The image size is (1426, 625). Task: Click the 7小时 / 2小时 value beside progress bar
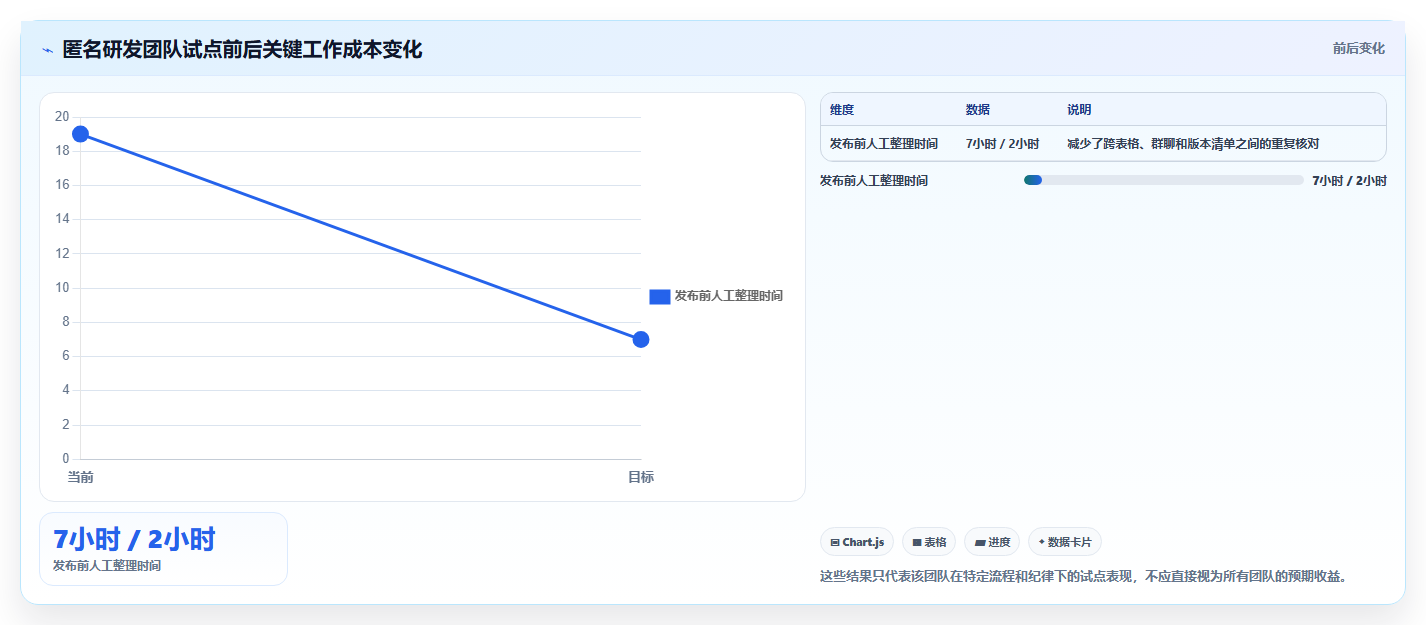[x=1349, y=181]
